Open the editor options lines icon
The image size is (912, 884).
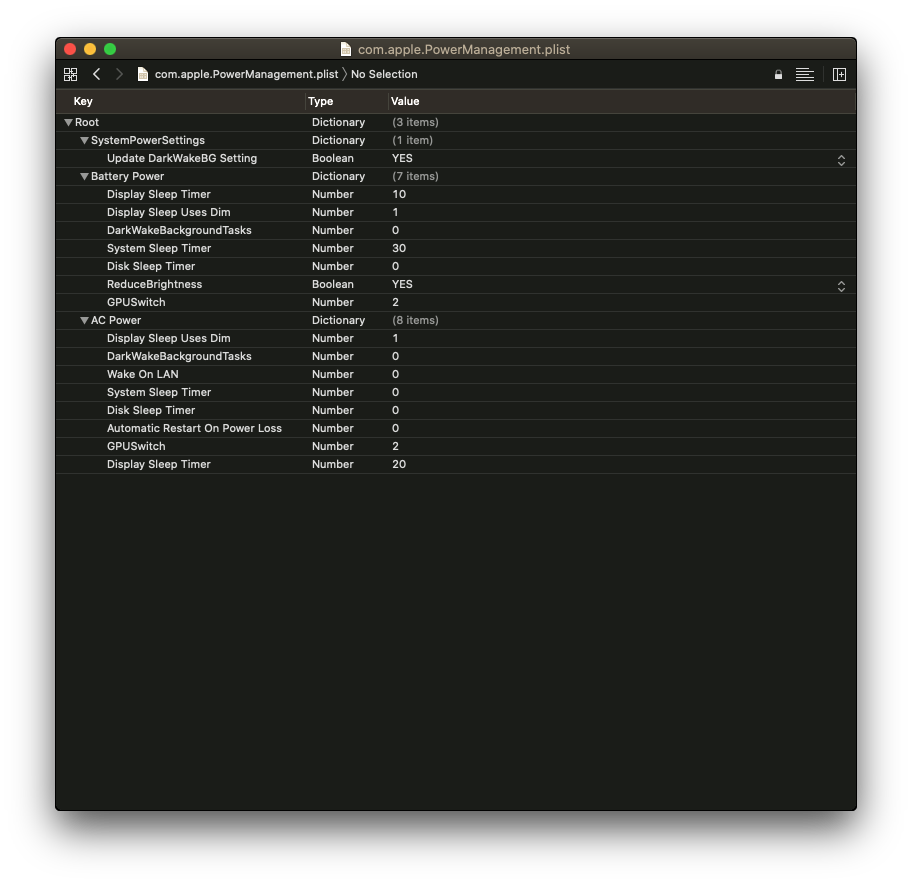pos(804,74)
